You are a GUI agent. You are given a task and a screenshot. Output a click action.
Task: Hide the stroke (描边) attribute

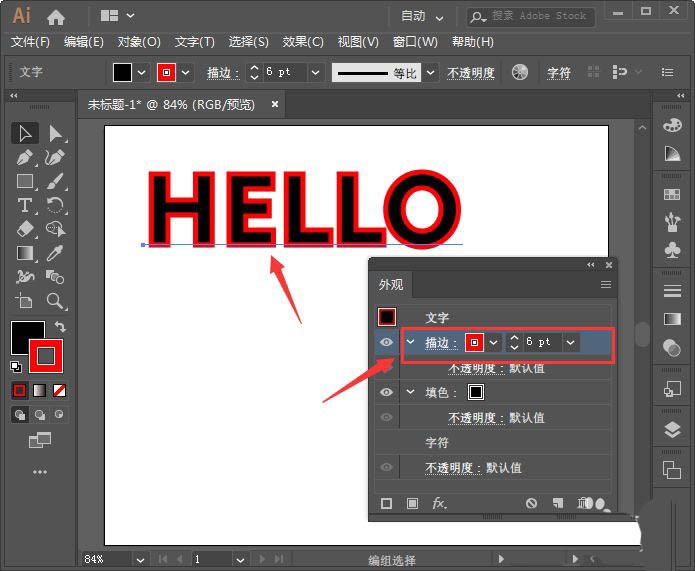386,342
